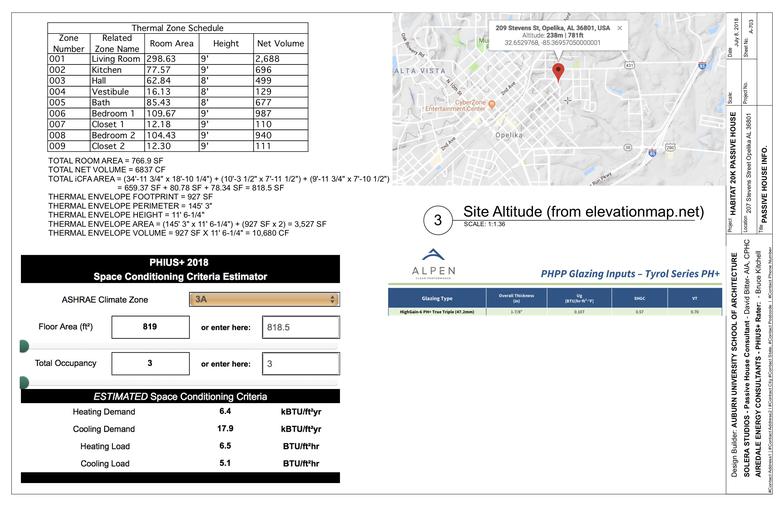This screenshot has height=507, width=784.
Task: Click "THERMAL ENVELOPE PERIMETER = 145' 3"" line
Action: (130, 206)
